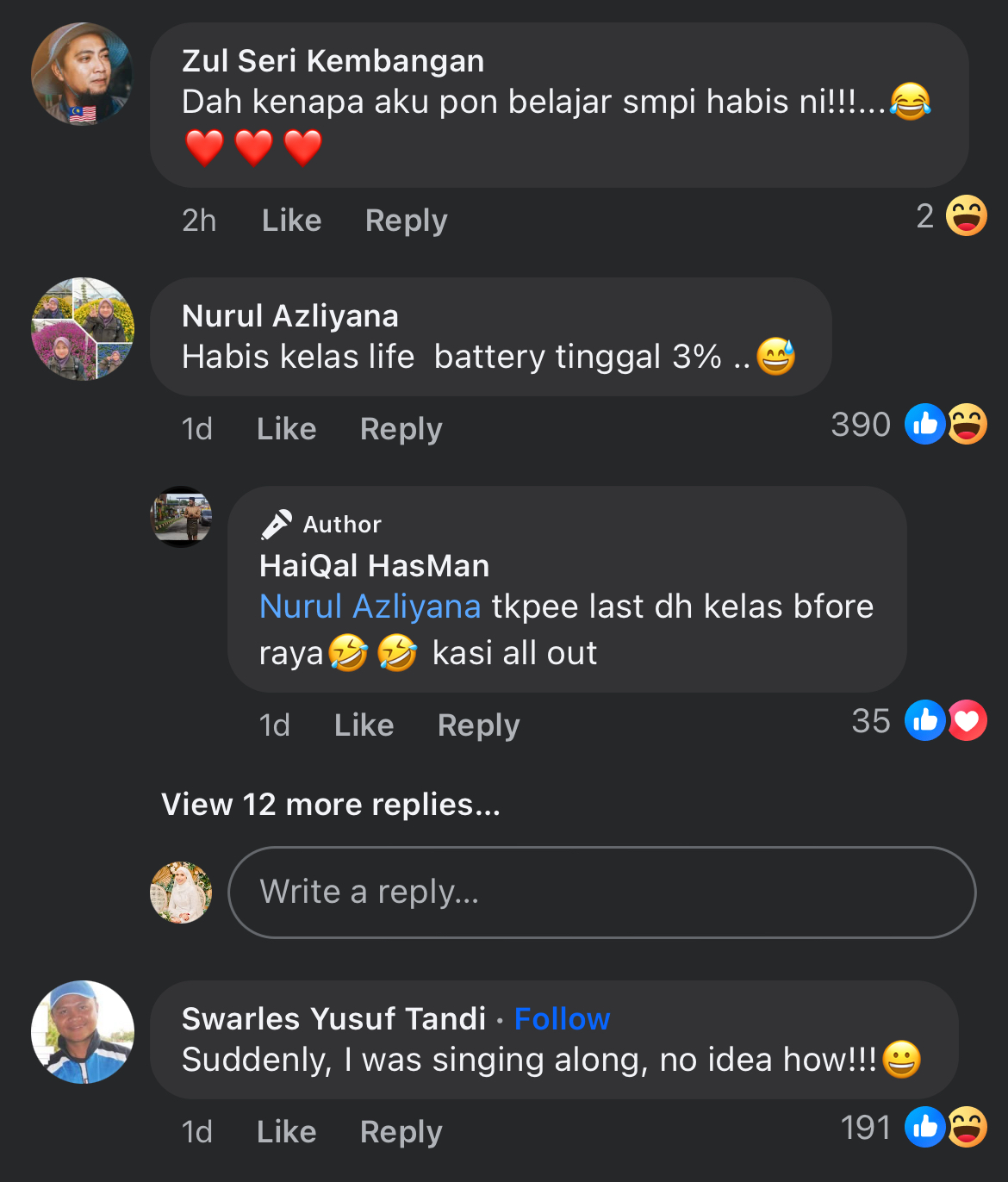Like Nurul Azliyana's battery comment
Screen dimensions: 1008x1182
point(286,429)
